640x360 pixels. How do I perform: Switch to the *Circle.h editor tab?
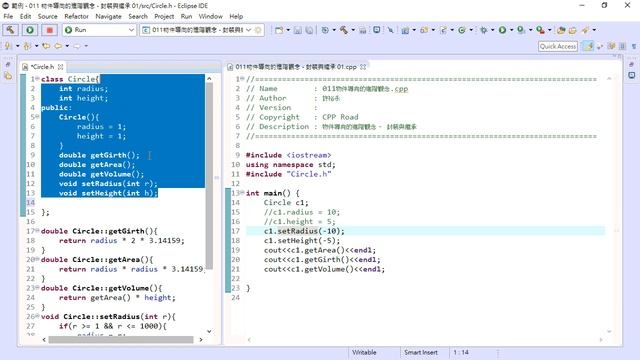42,67
